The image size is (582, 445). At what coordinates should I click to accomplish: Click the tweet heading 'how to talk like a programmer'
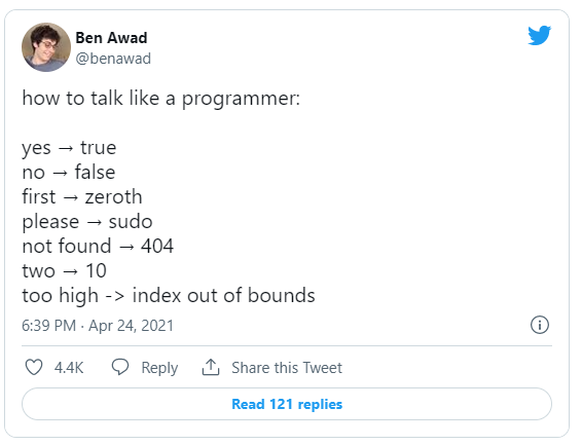pos(161,99)
